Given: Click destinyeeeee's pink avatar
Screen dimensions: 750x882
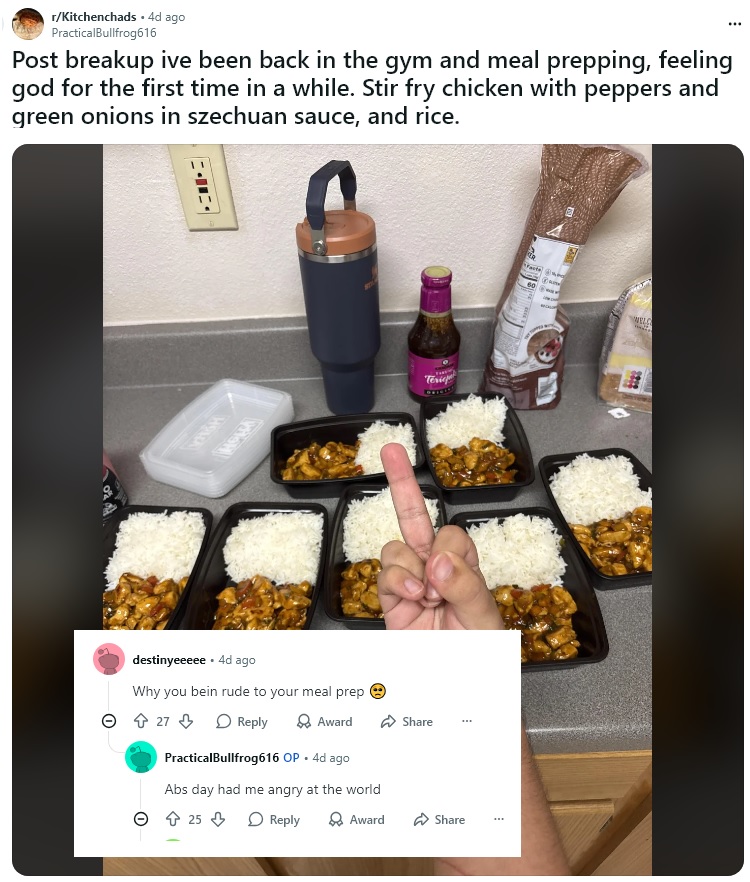Looking at the screenshot, I should 109,659.
